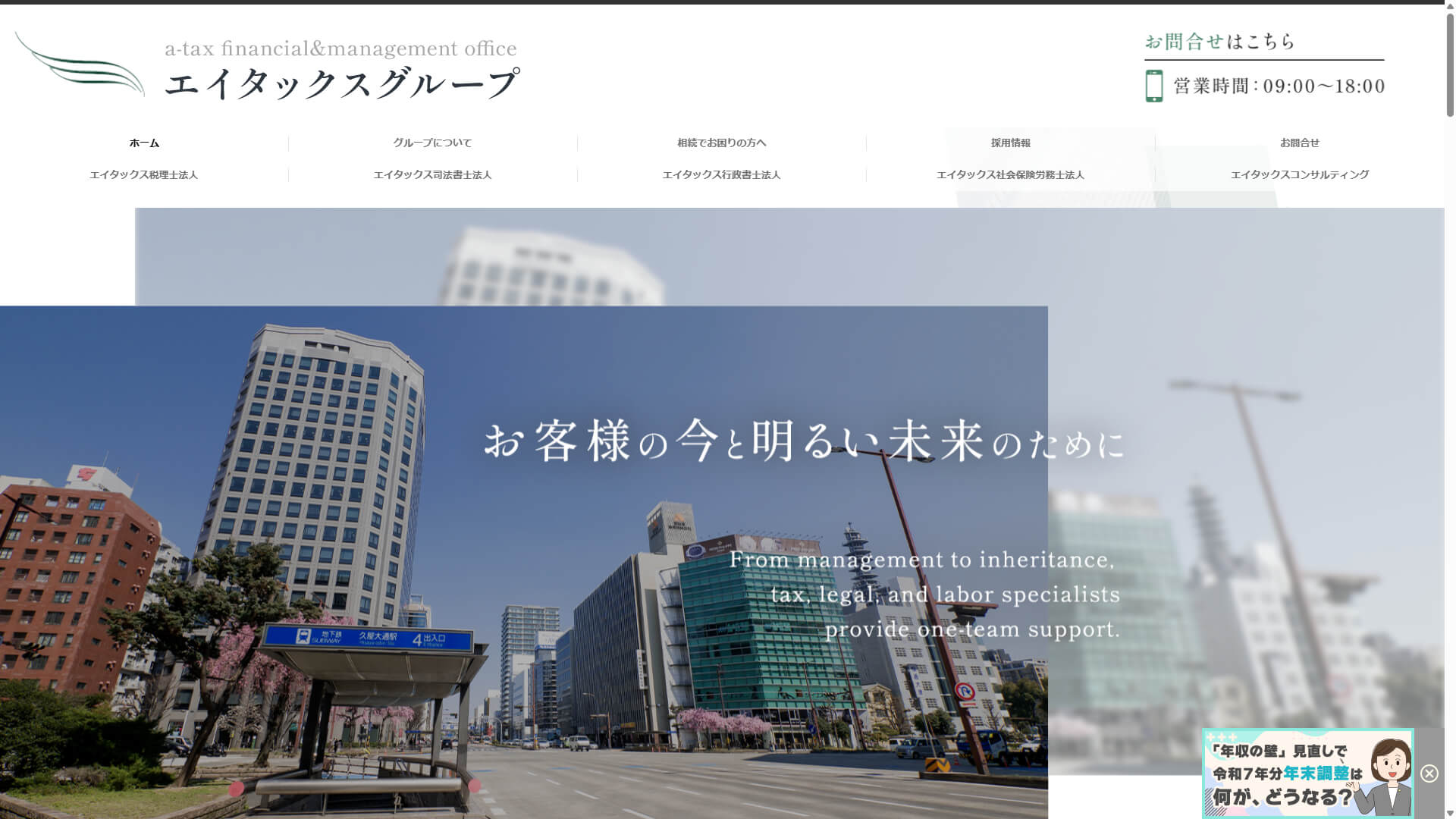Click the green phone icon in header
The height and width of the screenshot is (819, 1456).
[1153, 86]
